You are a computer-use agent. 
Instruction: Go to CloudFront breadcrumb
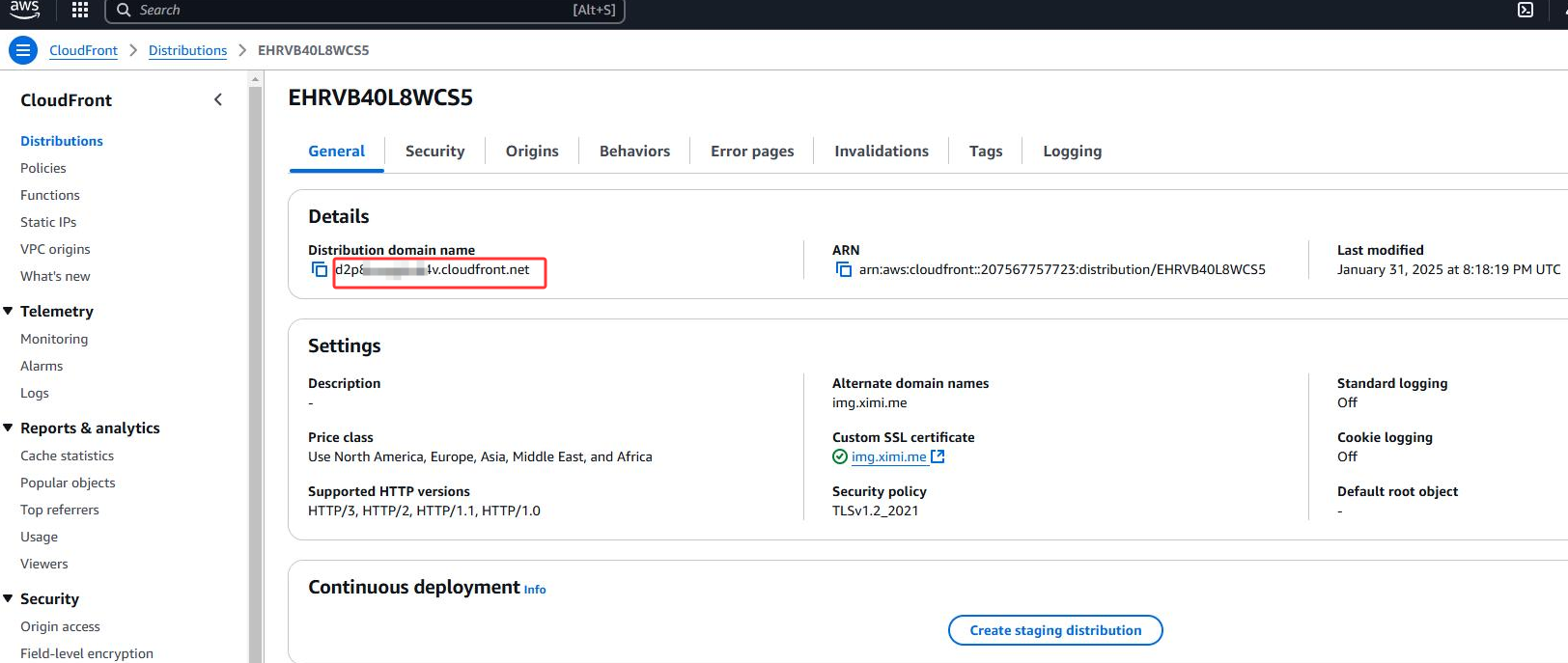83,50
